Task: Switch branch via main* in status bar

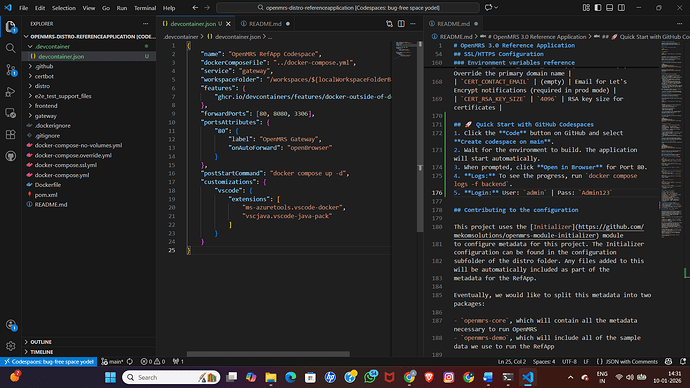Action: [112, 362]
